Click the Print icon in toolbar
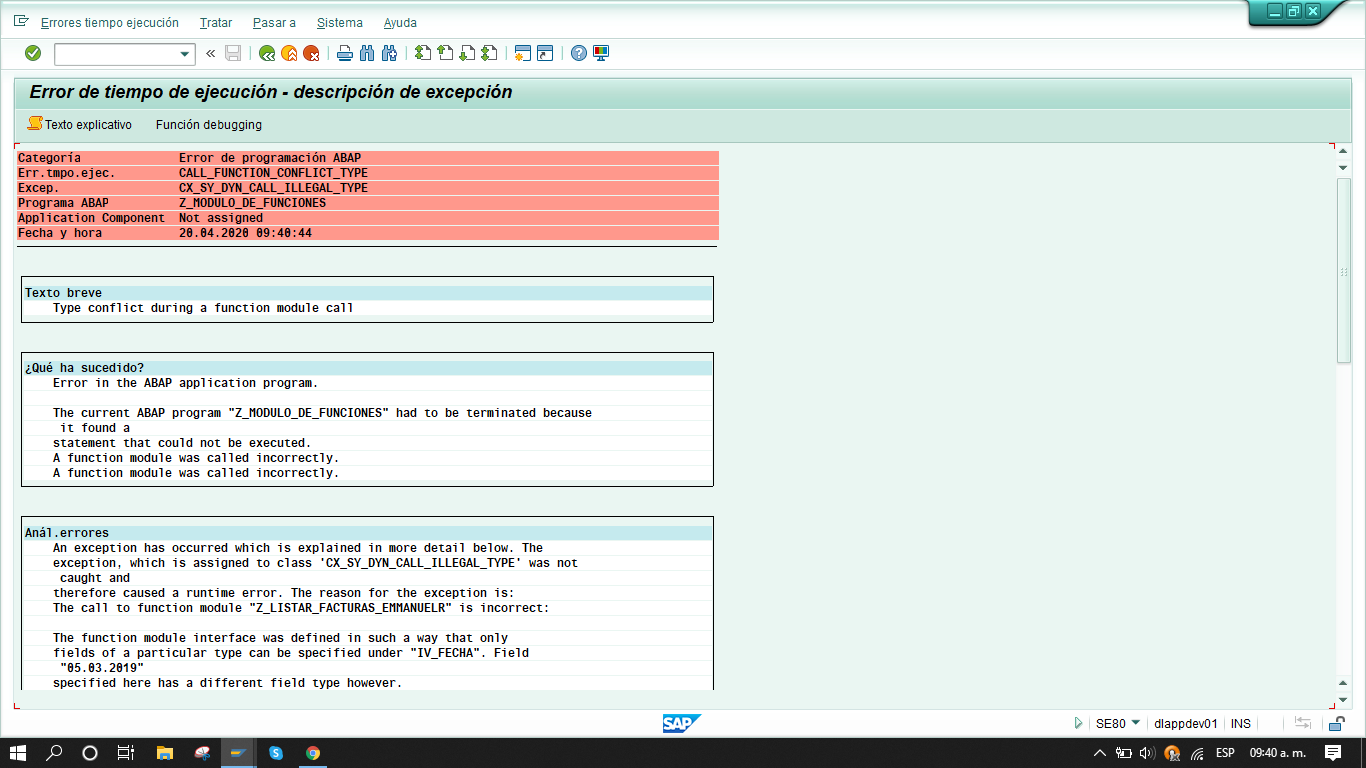The image size is (1366, 768). click(344, 53)
